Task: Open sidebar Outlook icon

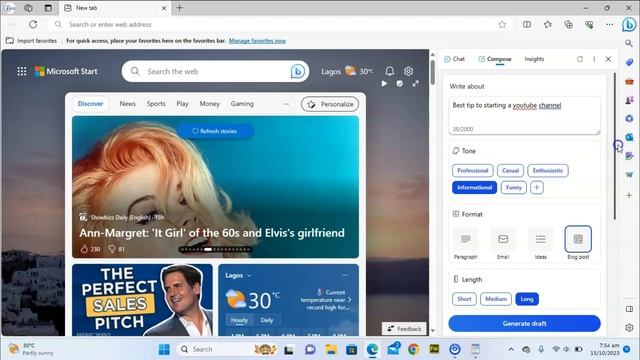Action: [x=629, y=137]
